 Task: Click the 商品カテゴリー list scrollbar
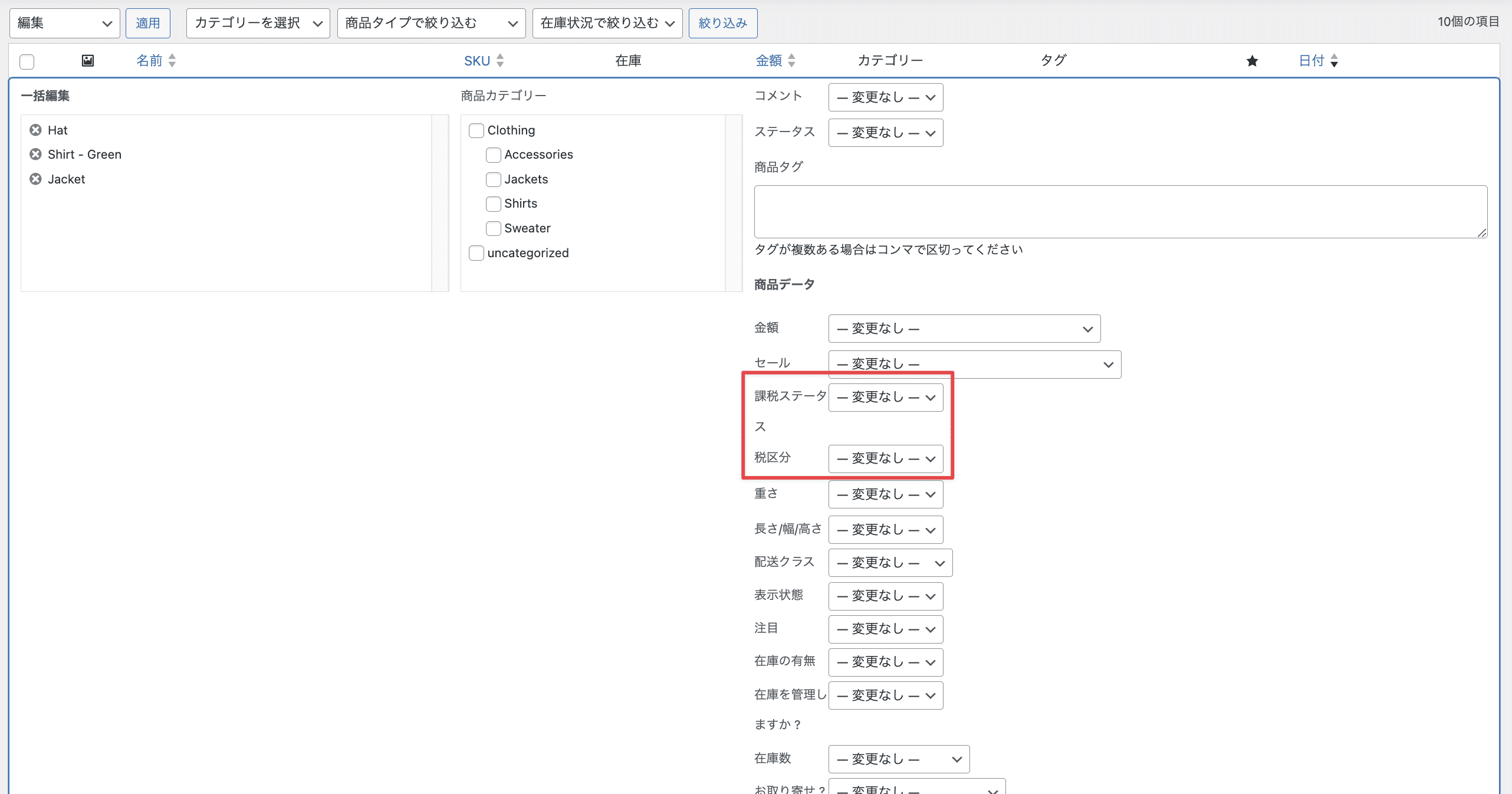point(734,203)
